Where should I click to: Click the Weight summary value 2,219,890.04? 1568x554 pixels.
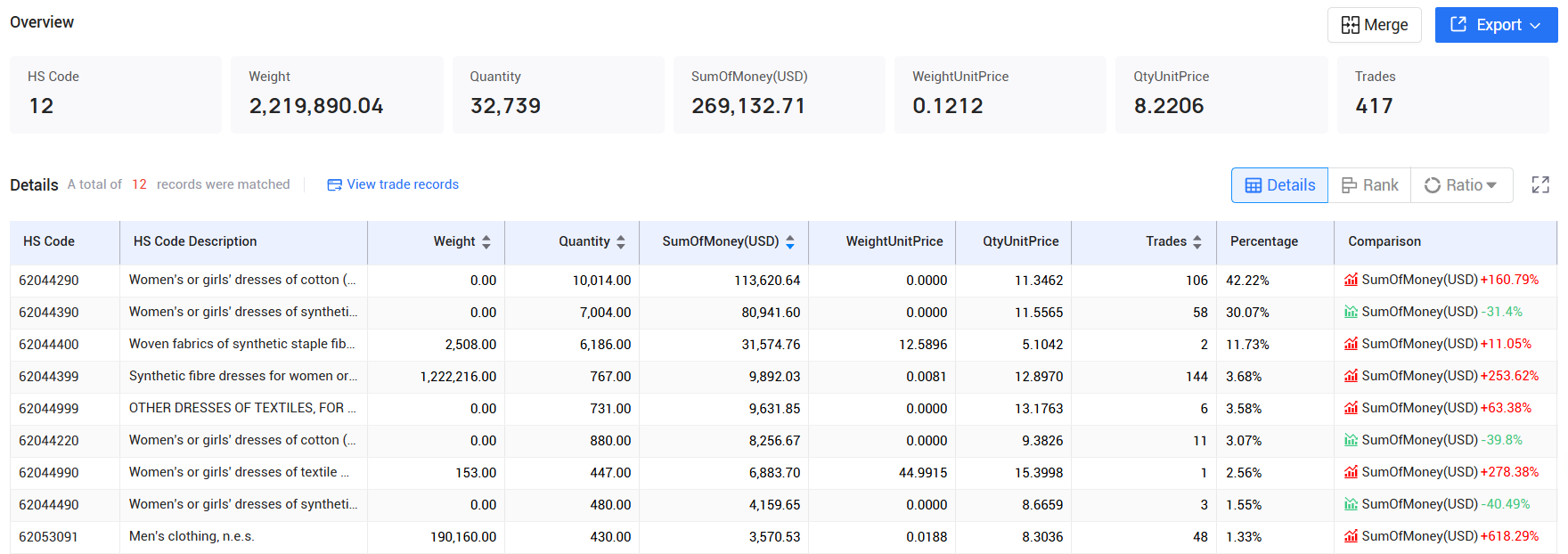coord(316,106)
